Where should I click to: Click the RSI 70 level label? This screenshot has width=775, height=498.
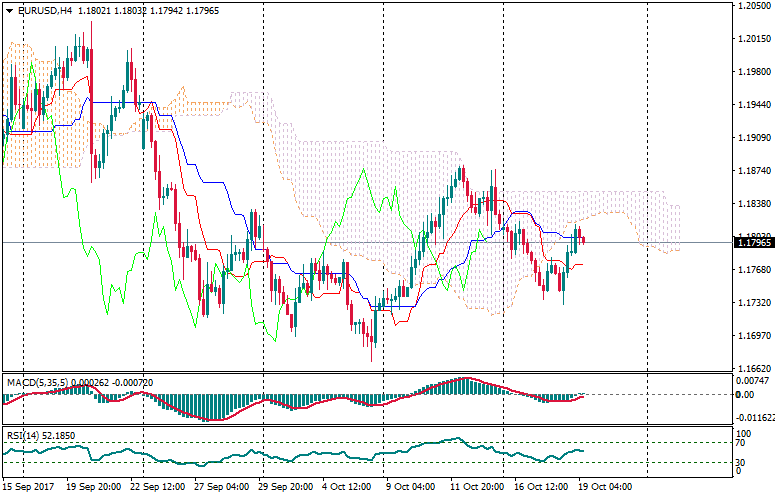(x=742, y=442)
